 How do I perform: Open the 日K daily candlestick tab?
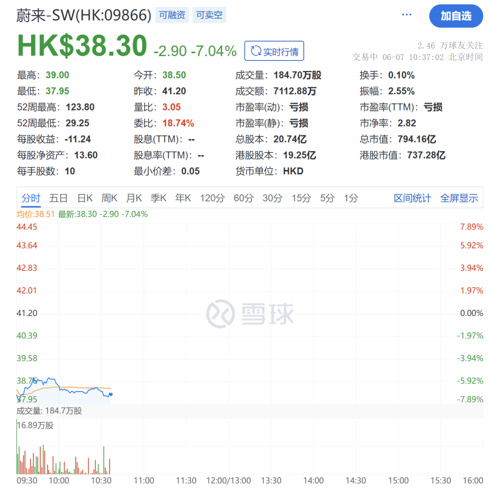pos(85,198)
